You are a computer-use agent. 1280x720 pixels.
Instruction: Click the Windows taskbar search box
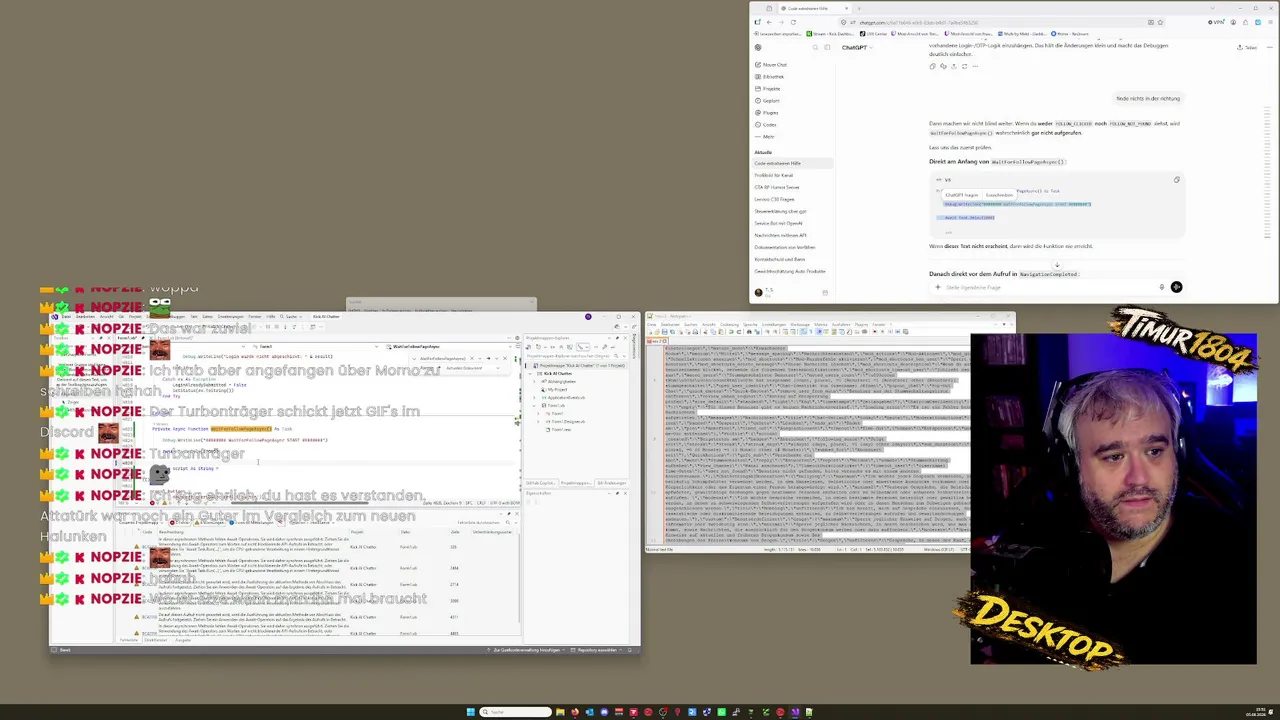coord(515,712)
